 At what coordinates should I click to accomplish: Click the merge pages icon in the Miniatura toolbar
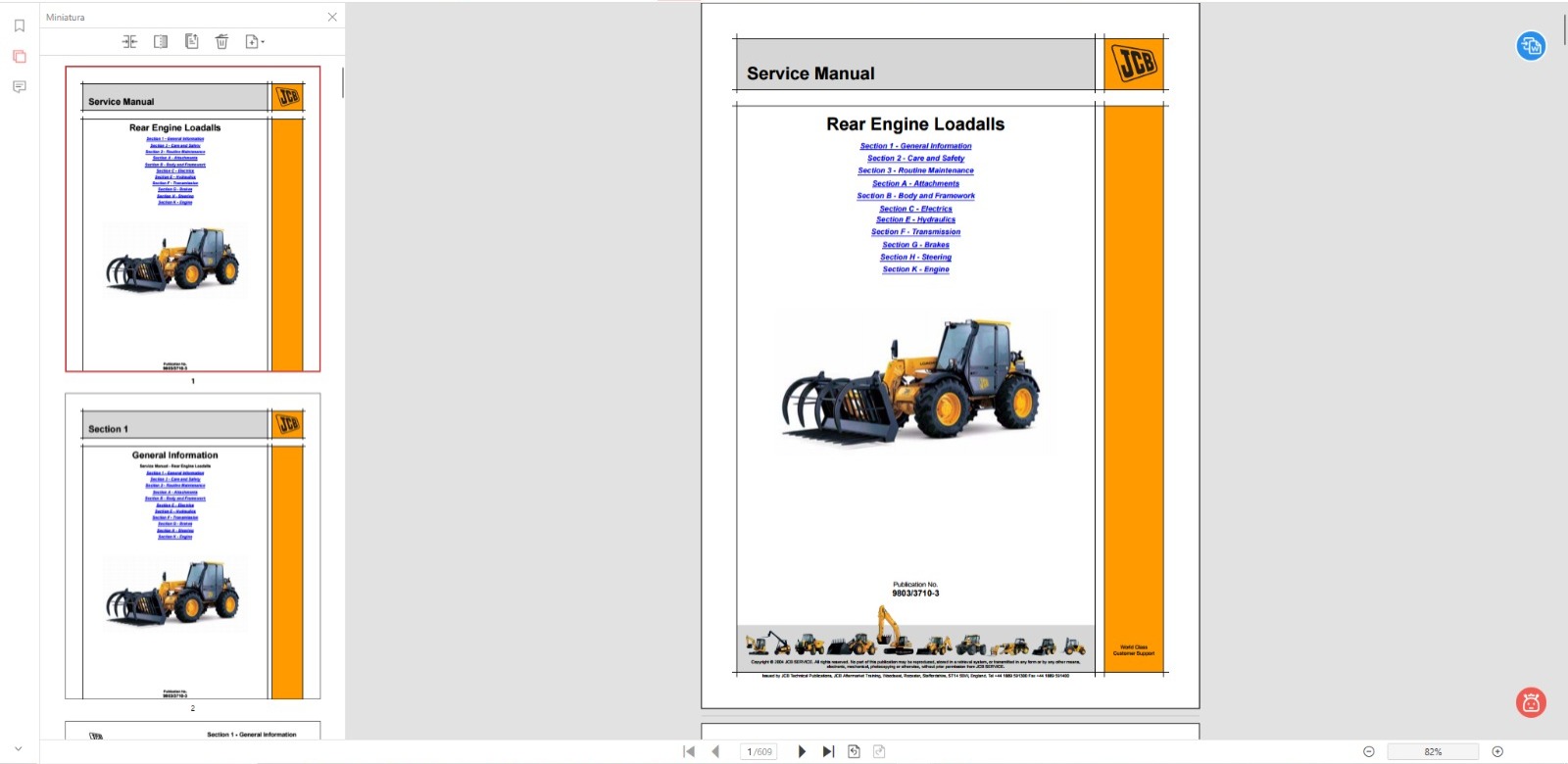pyautogui.click(x=129, y=41)
